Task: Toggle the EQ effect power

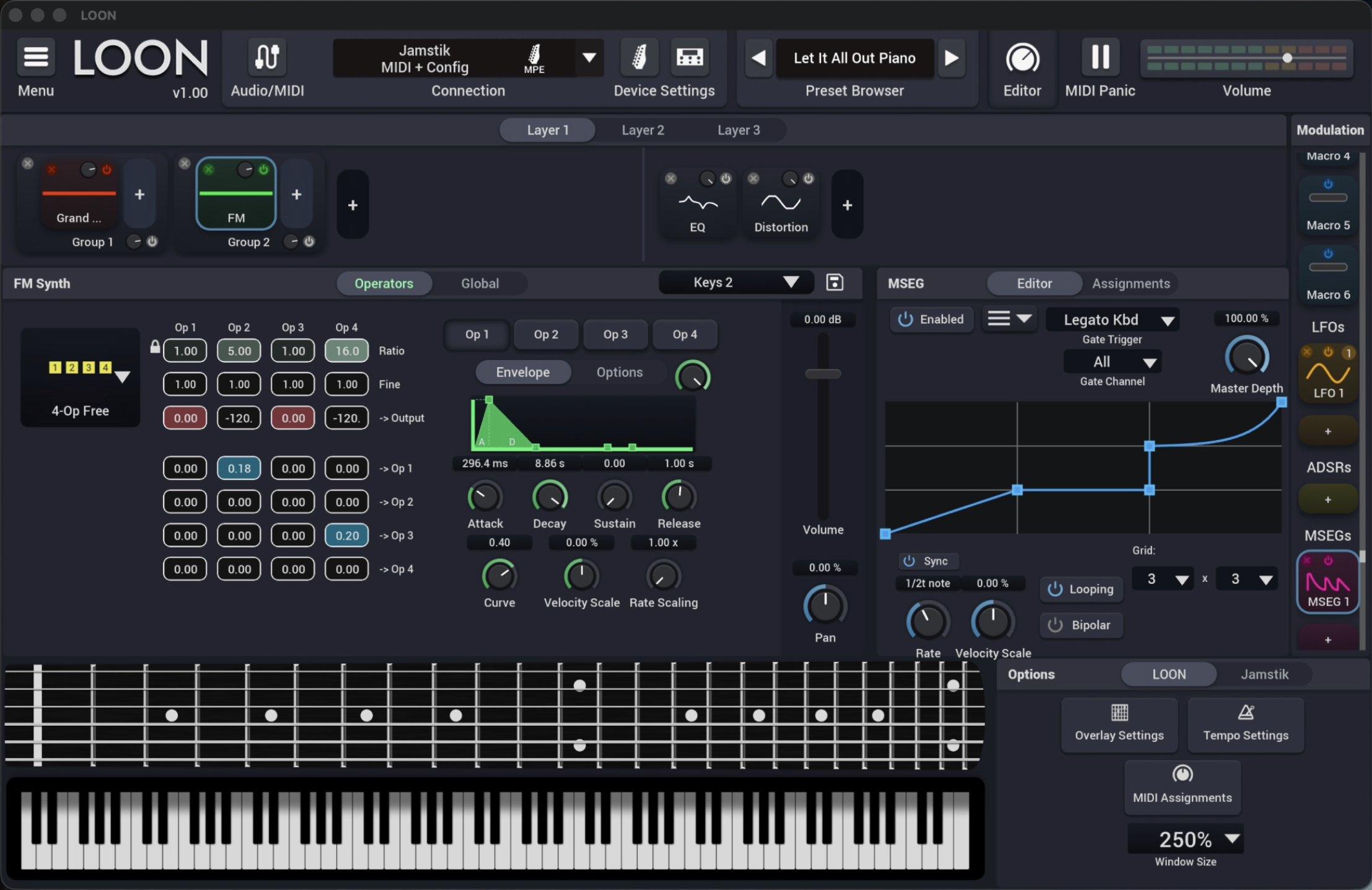Action: [x=726, y=178]
